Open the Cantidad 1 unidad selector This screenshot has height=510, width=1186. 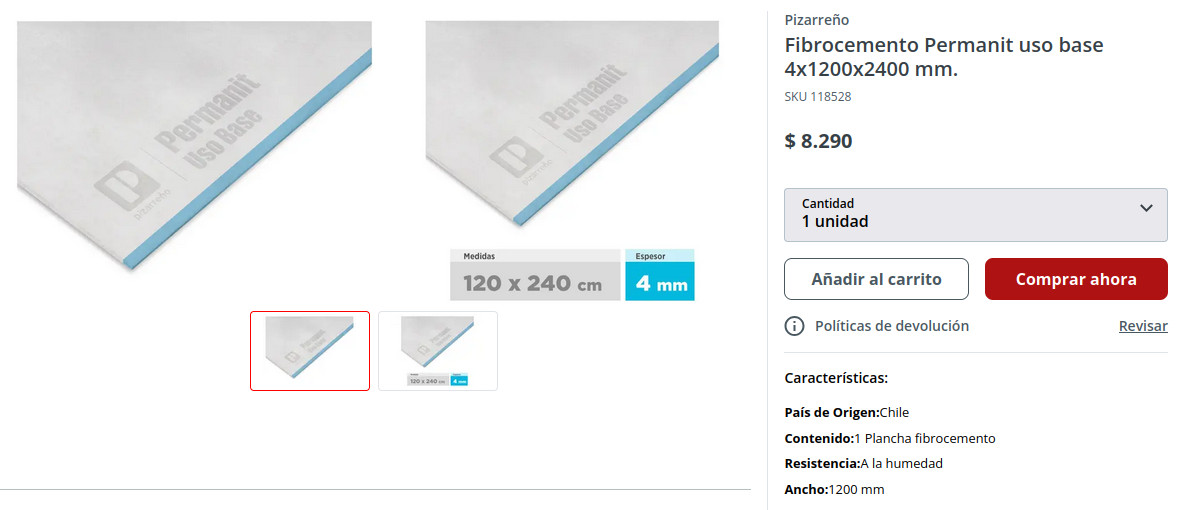pyautogui.click(x=976, y=215)
